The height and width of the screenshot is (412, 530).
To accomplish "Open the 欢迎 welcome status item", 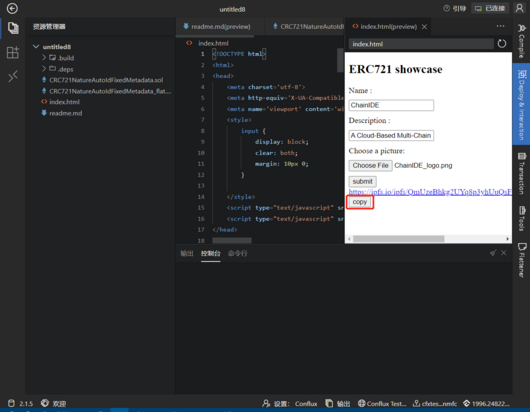I will click(53, 403).
